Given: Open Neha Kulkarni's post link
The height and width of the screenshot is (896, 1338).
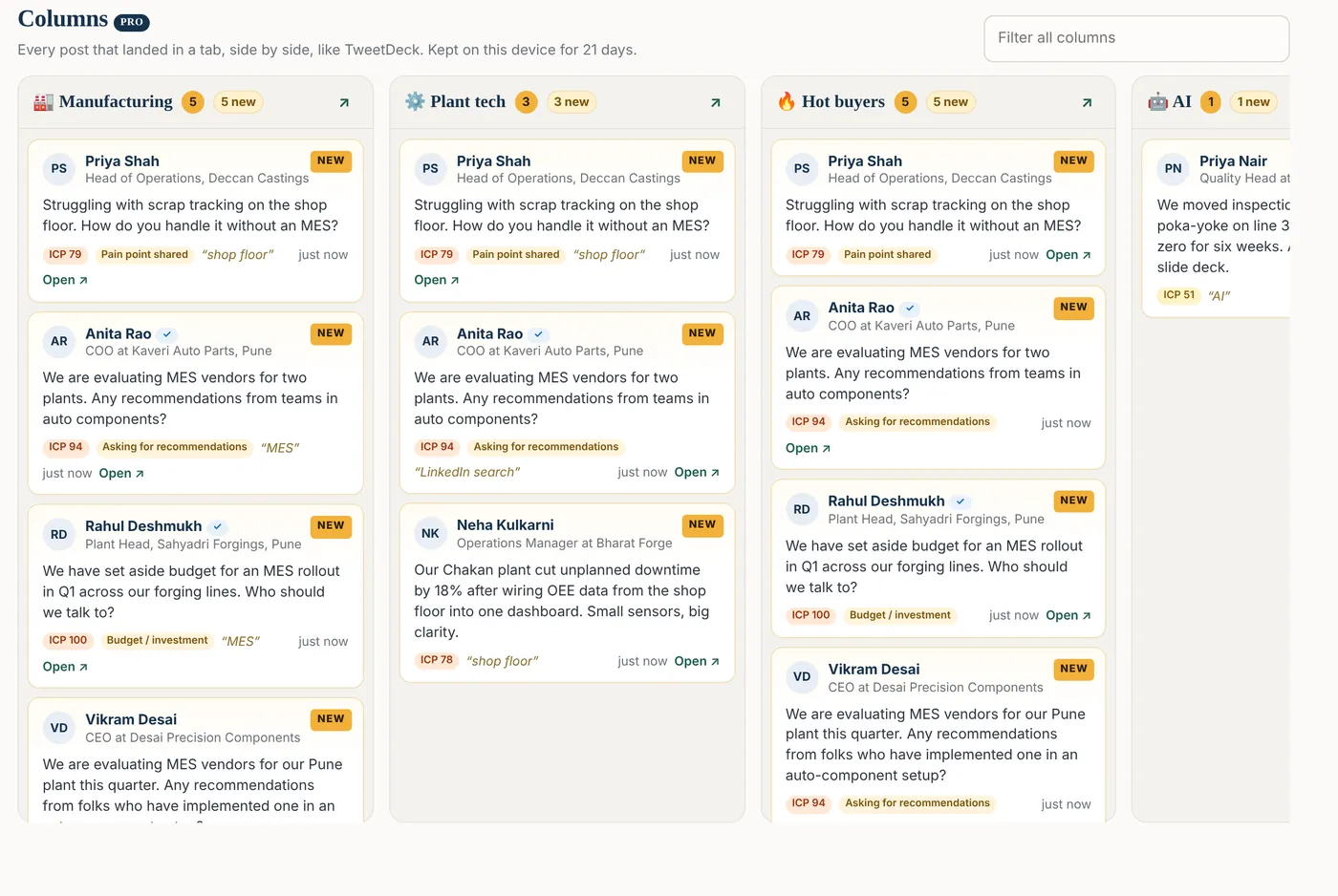Looking at the screenshot, I should click(x=697, y=661).
